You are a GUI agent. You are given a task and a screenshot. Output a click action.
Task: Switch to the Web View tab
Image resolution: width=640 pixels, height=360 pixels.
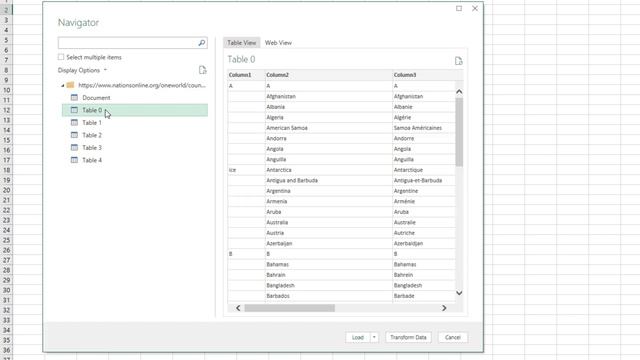[x=278, y=42]
